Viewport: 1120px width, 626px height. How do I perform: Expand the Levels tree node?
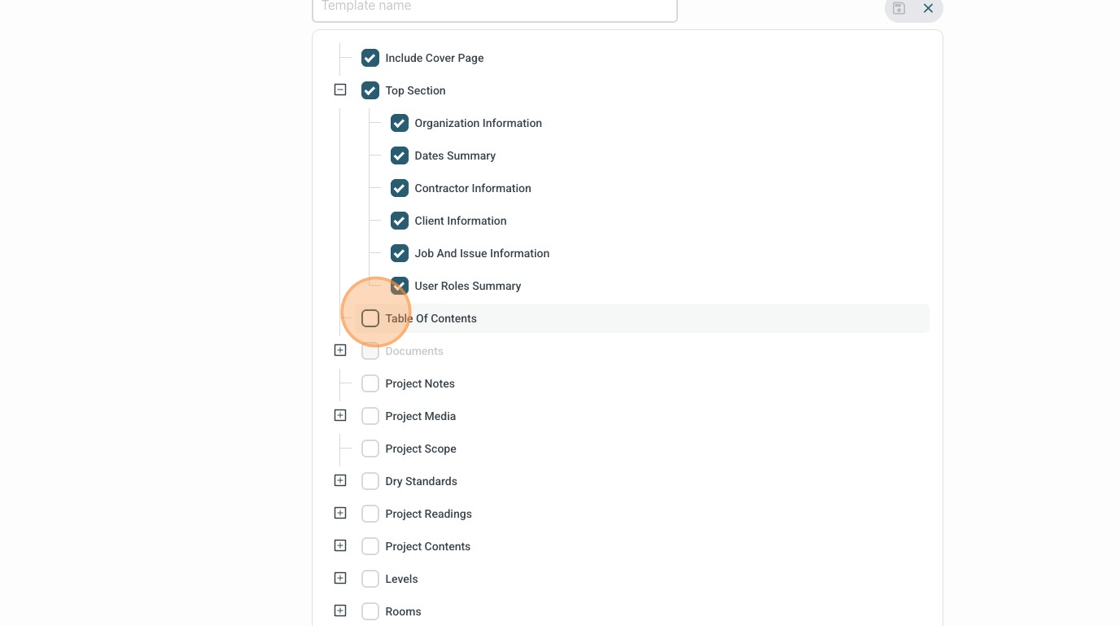(x=340, y=579)
